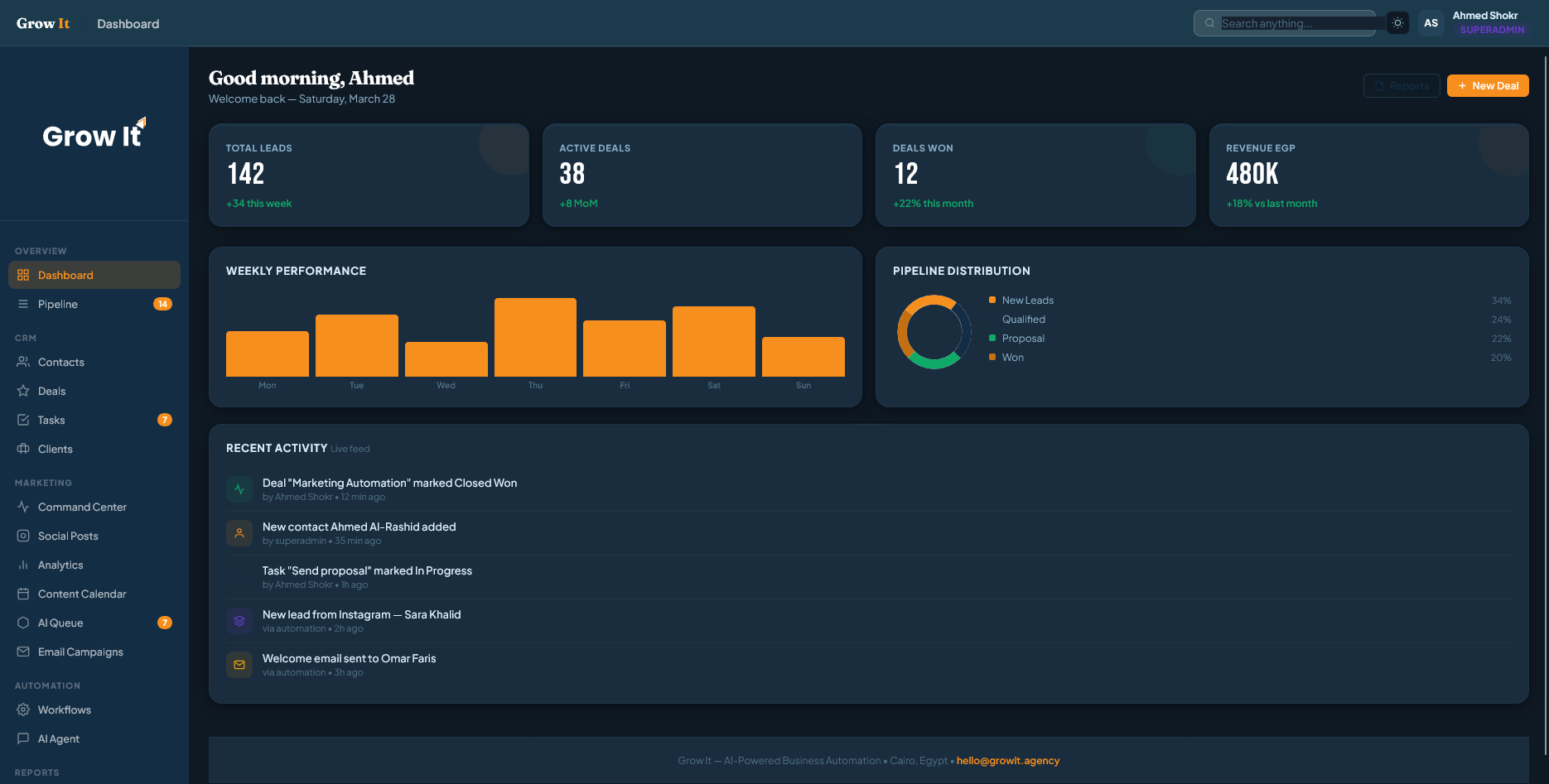Toggle dark mode with the sun icon
Image resolution: width=1549 pixels, height=784 pixels.
pos(1397,22)
